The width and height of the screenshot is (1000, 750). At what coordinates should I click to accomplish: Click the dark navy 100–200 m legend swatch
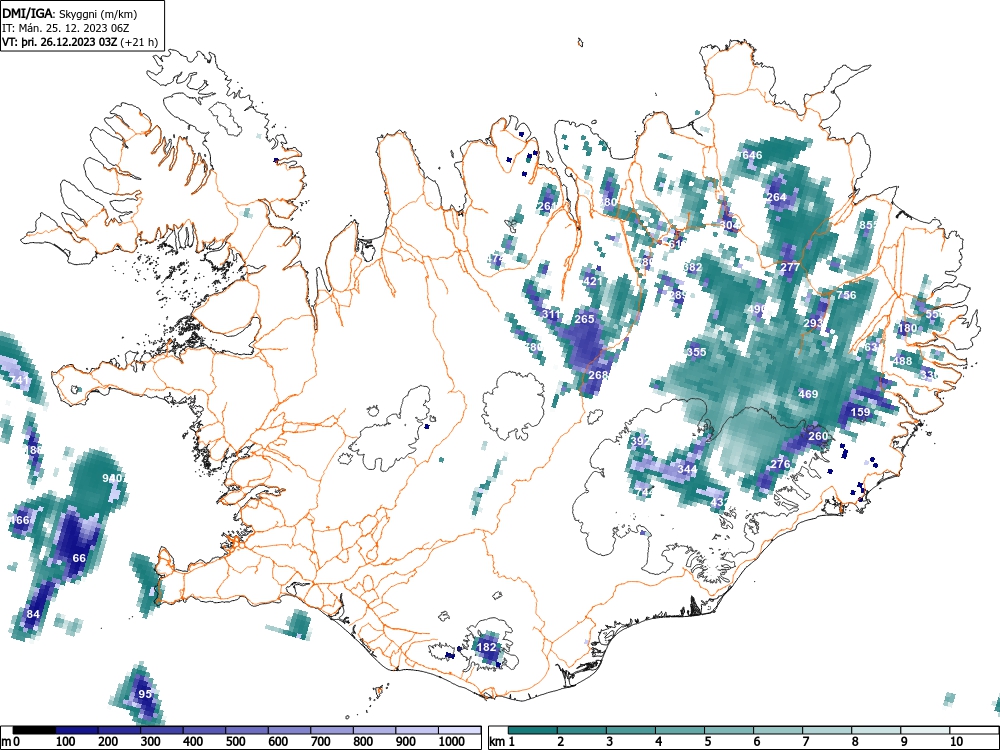77,730
